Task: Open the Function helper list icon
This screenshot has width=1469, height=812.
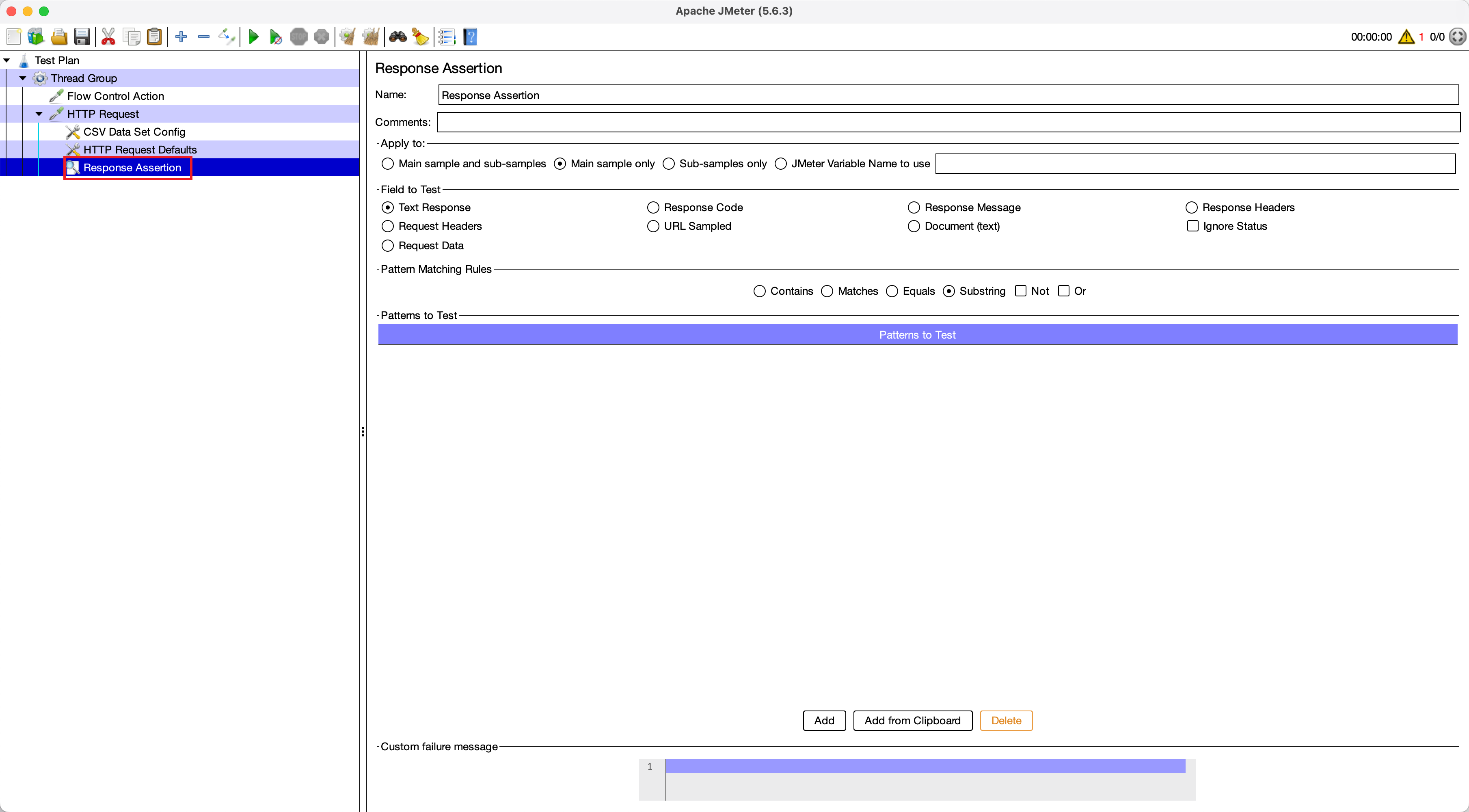Action: (x=447, y=37)
